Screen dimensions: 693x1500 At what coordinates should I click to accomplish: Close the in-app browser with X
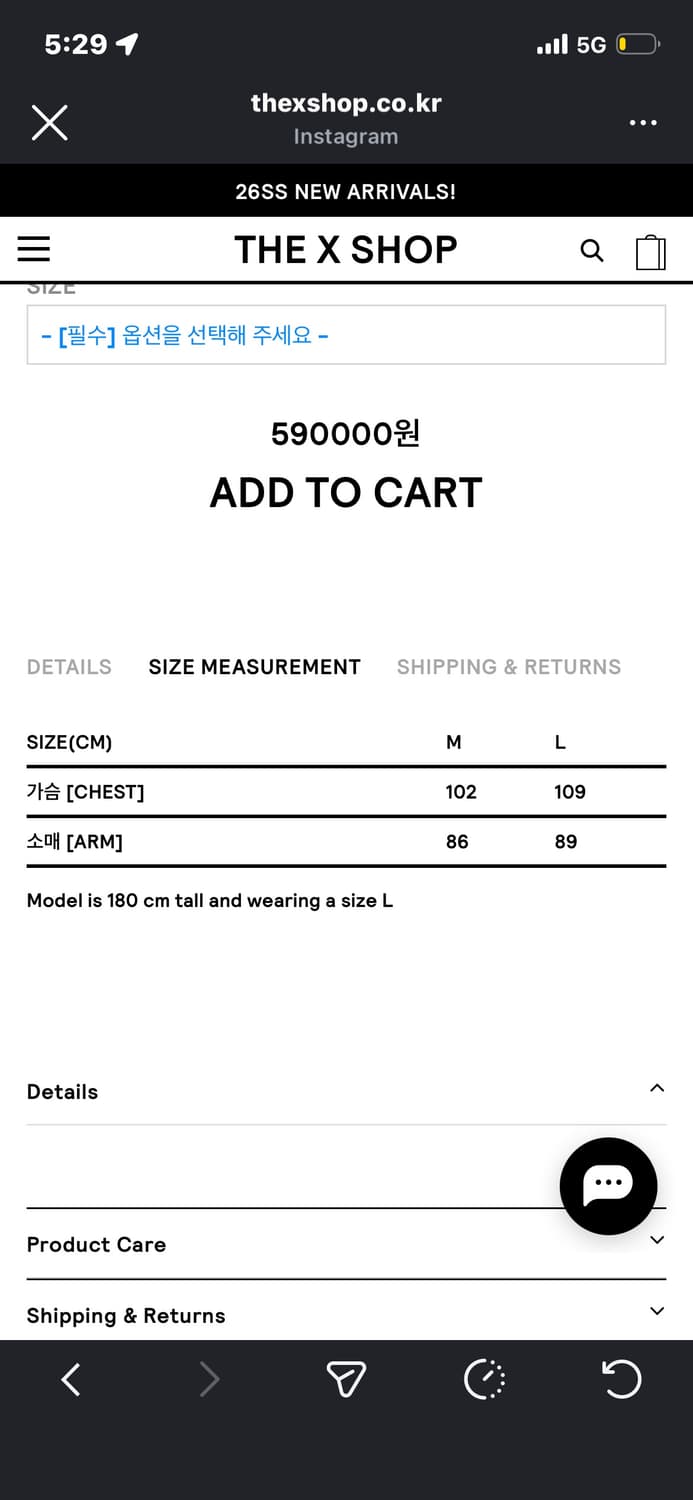[x=49, y=123]
